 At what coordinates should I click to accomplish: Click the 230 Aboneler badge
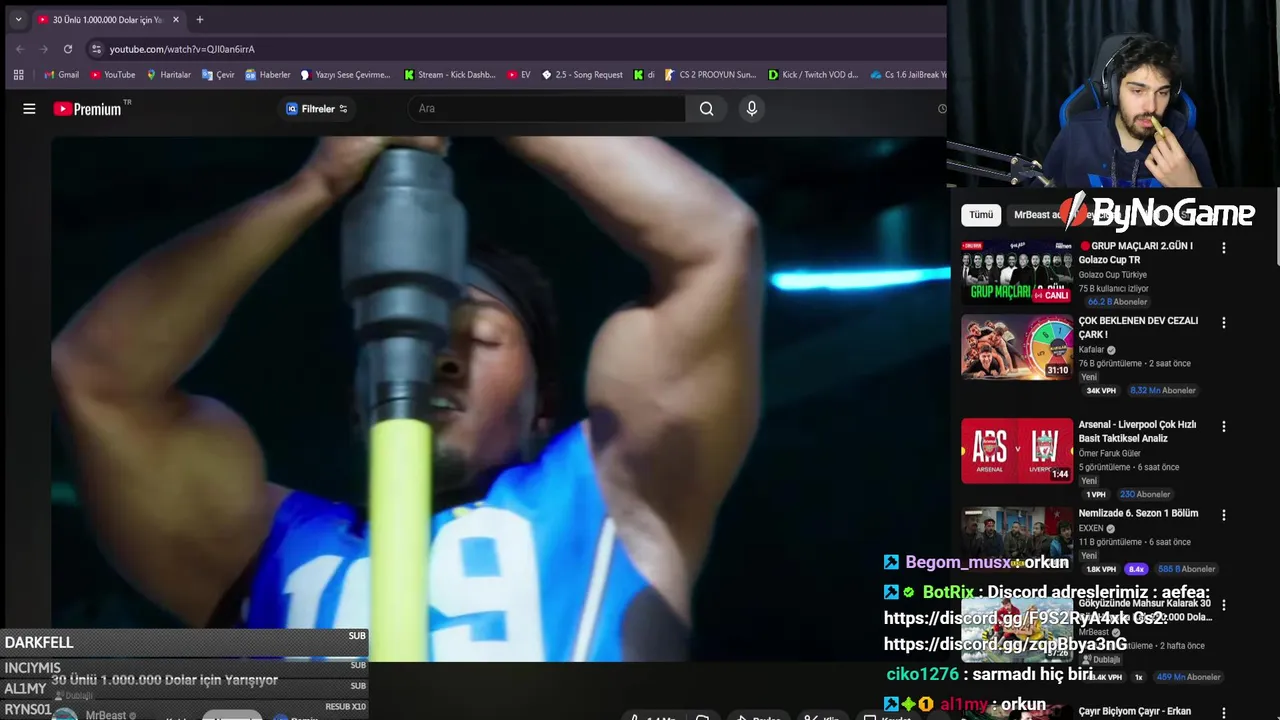1145,494
